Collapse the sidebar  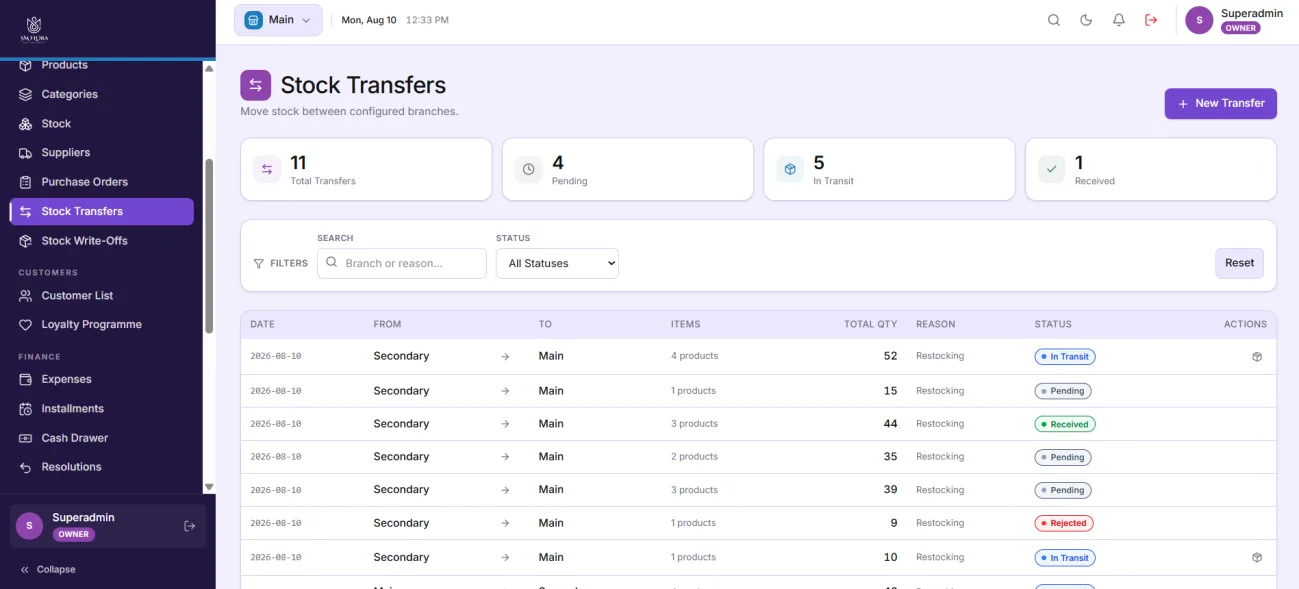coord(48,570)
